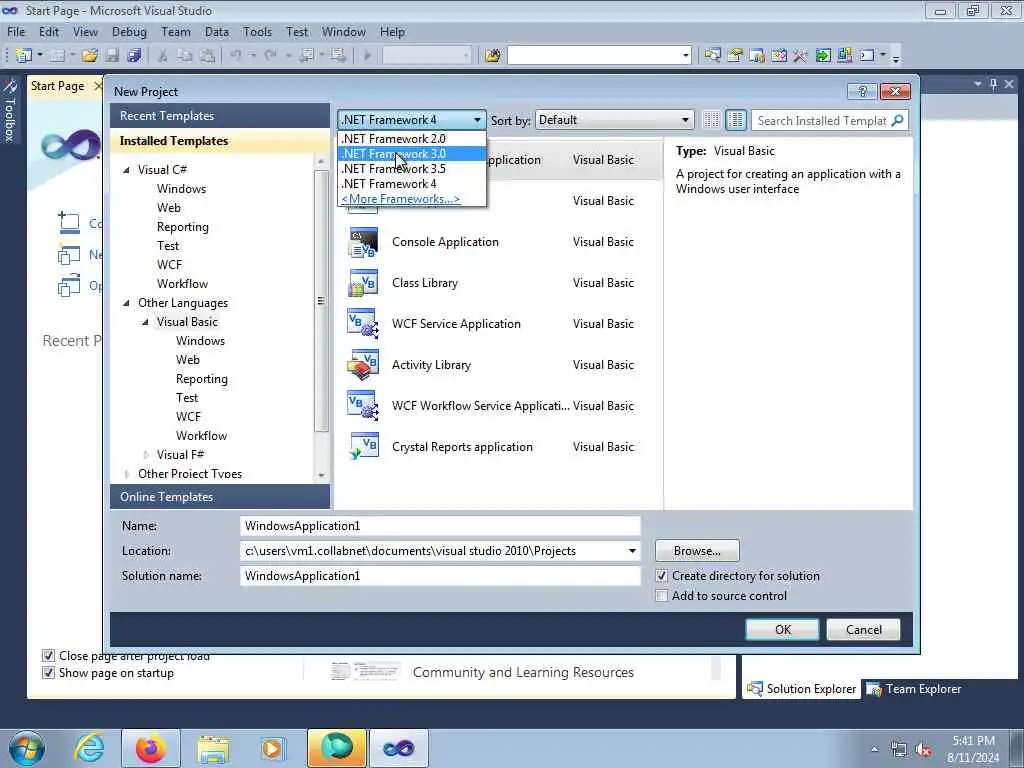This screenshot has width=1024, height=768.
Task: Expand the Visual F# tree node
Action: (x=146, y=455)
